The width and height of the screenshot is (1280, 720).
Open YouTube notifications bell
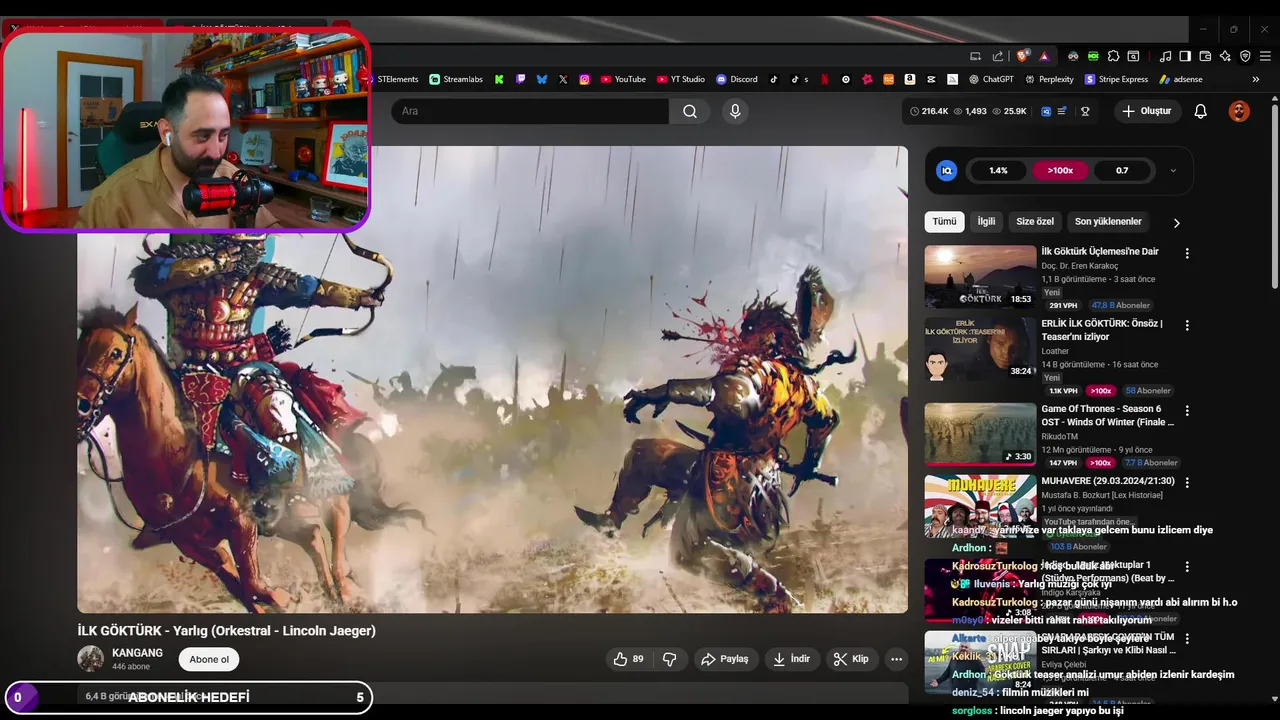pos(1201,111)
